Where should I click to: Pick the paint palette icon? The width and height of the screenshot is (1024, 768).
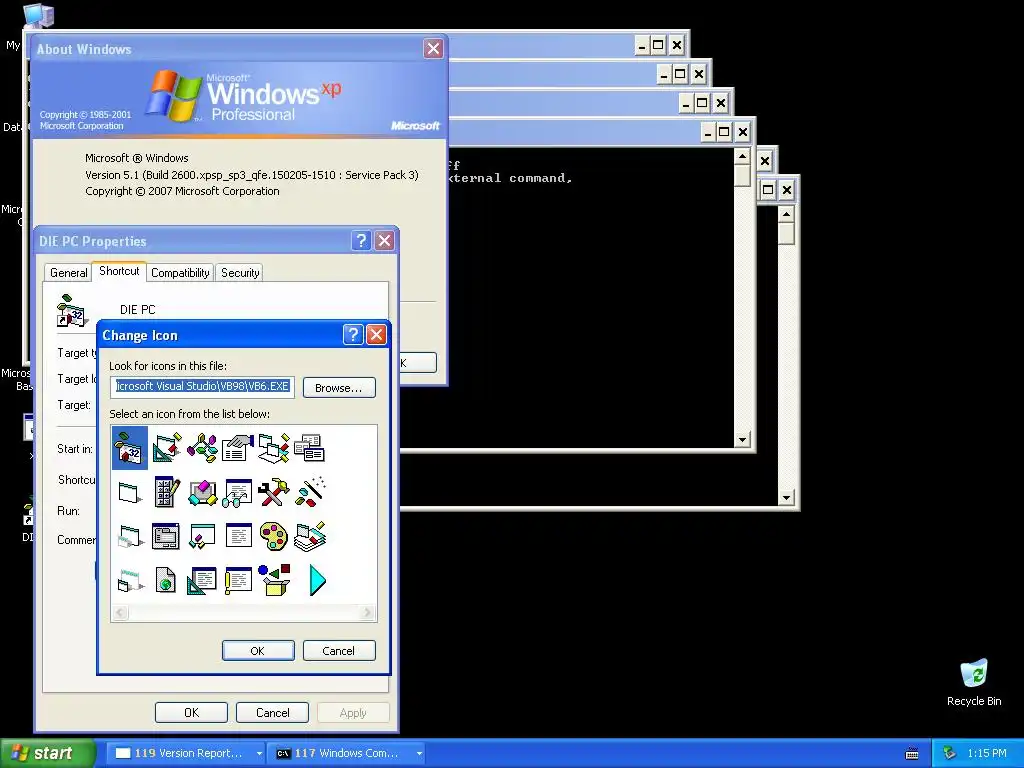click(x=274, y=536)
